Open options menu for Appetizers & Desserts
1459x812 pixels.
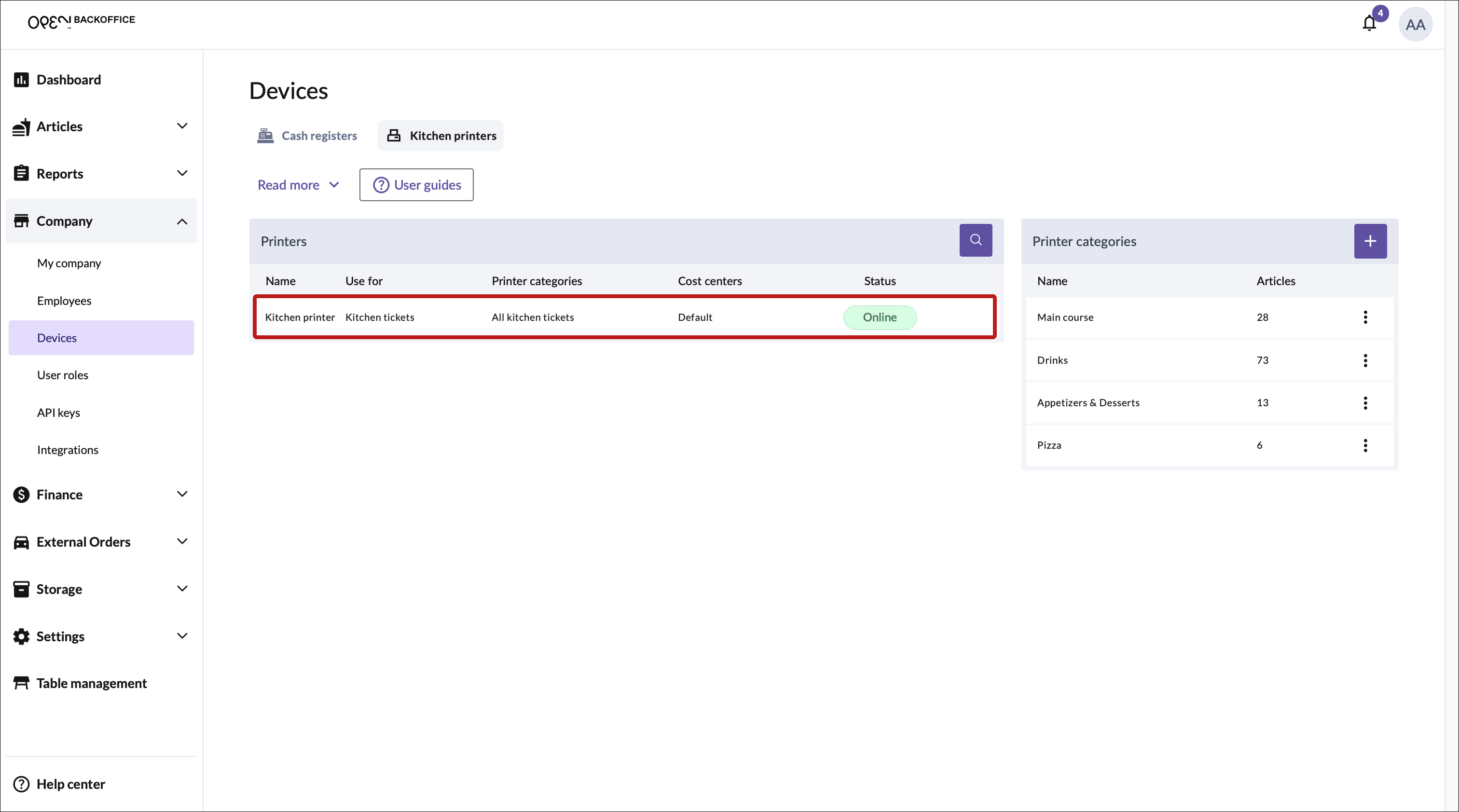pos(1365,402)
